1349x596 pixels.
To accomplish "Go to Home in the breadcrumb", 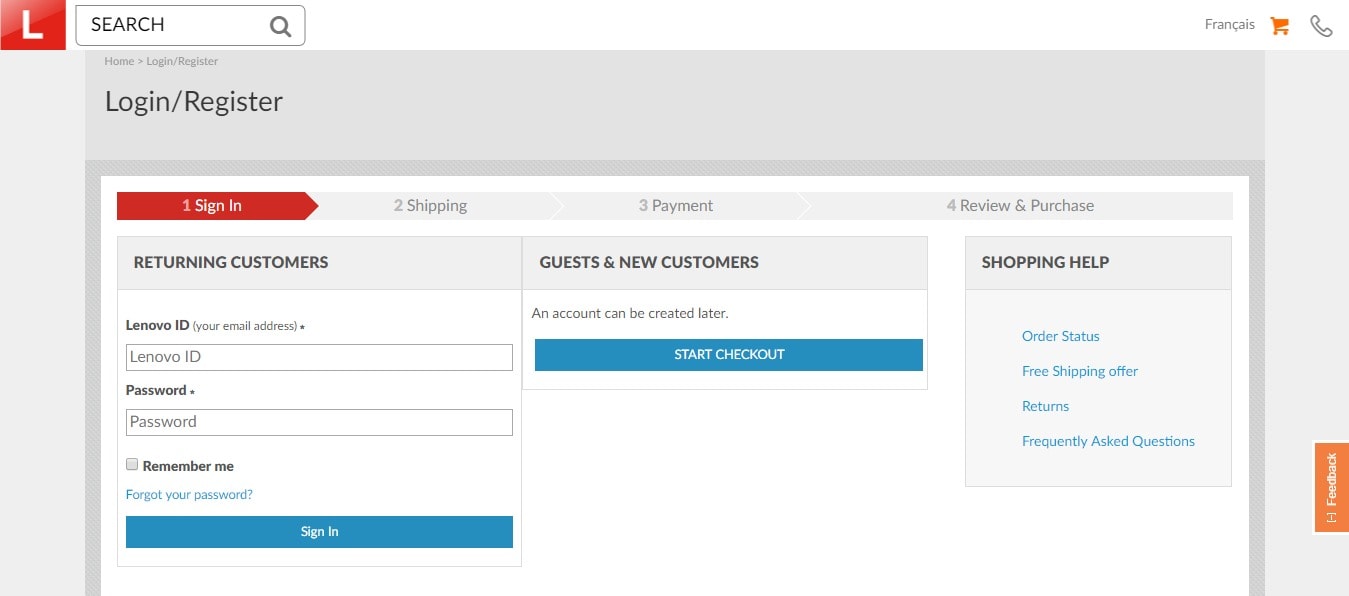I will point(119,61).
